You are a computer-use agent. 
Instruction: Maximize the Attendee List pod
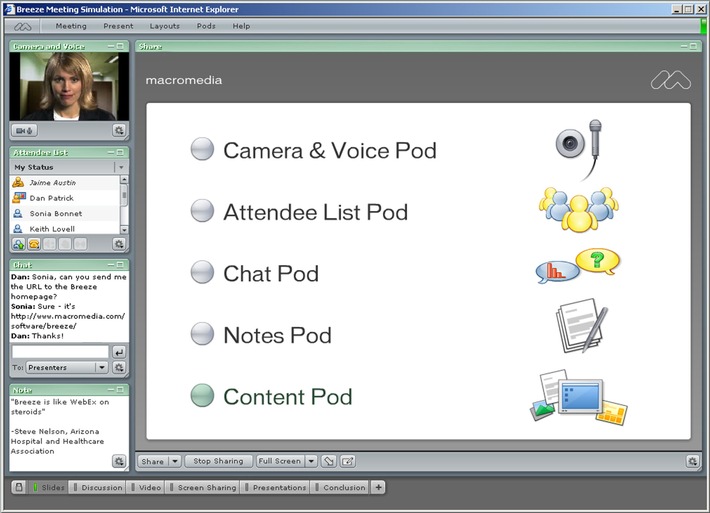120,153
